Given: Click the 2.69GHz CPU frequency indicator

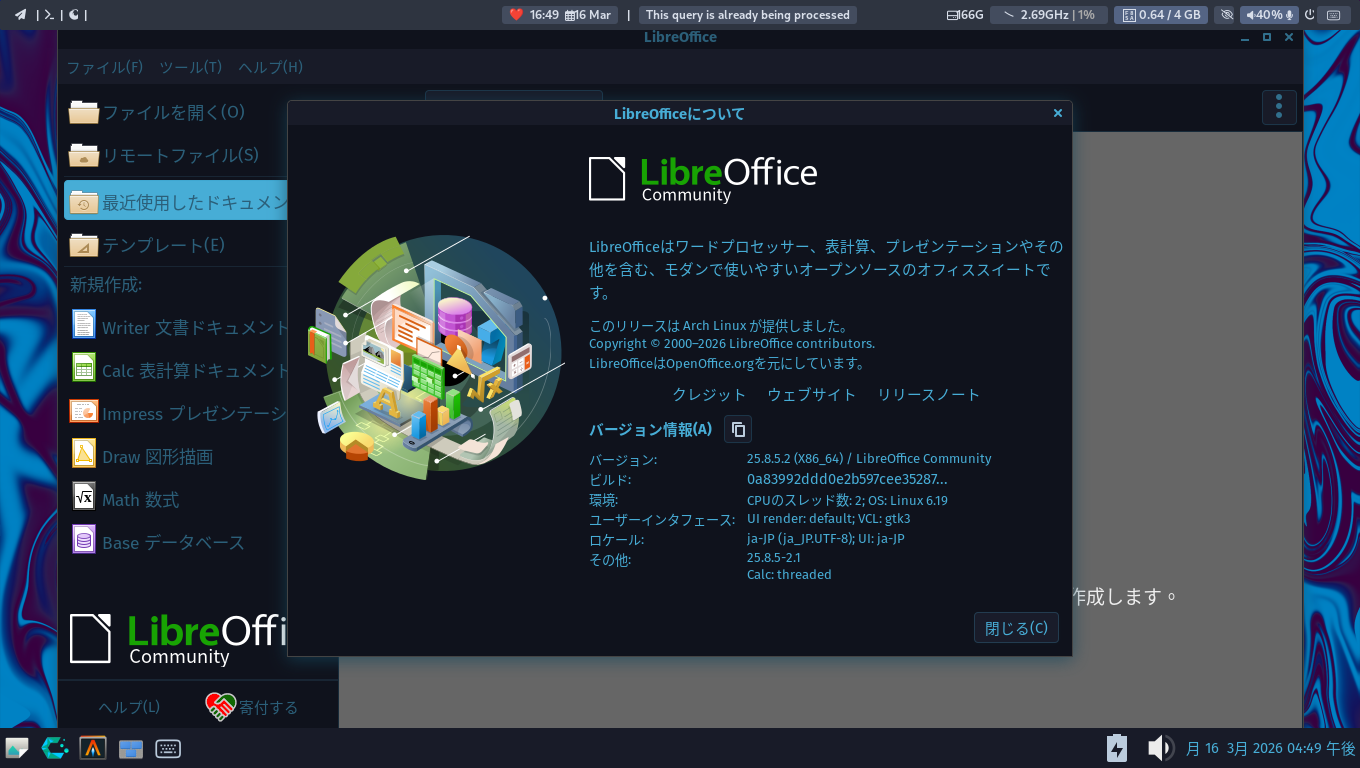Looking at the screenshot, I should click(x=1049, y=15).
